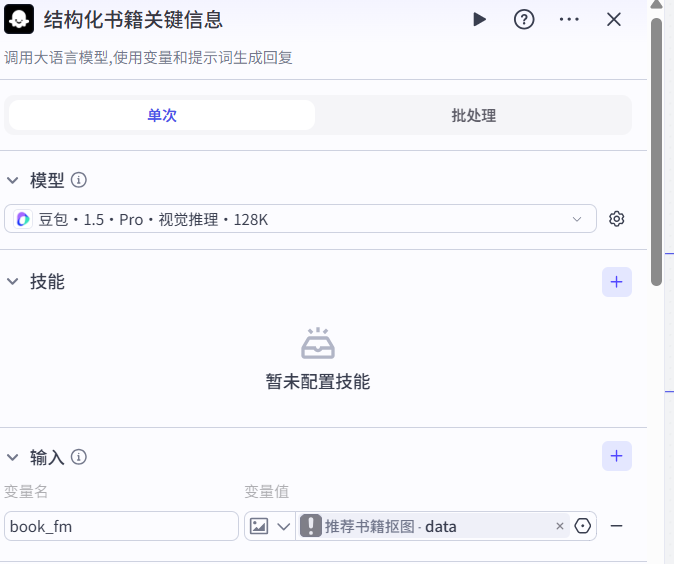
Task: Run the node with the play icon
Action: tap(479, 19)
